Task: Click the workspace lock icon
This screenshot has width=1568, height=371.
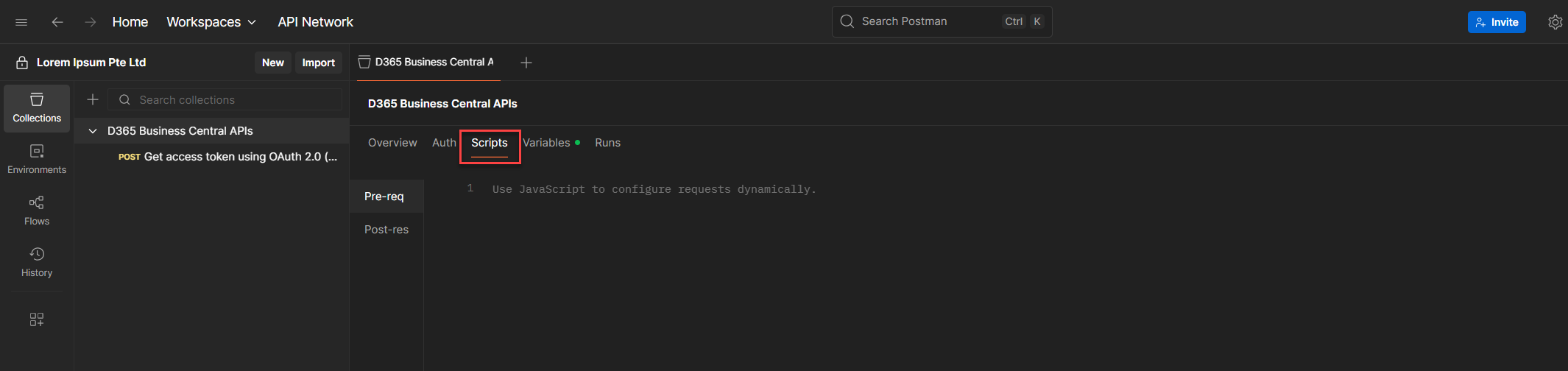Action: (x=22, y=63)
